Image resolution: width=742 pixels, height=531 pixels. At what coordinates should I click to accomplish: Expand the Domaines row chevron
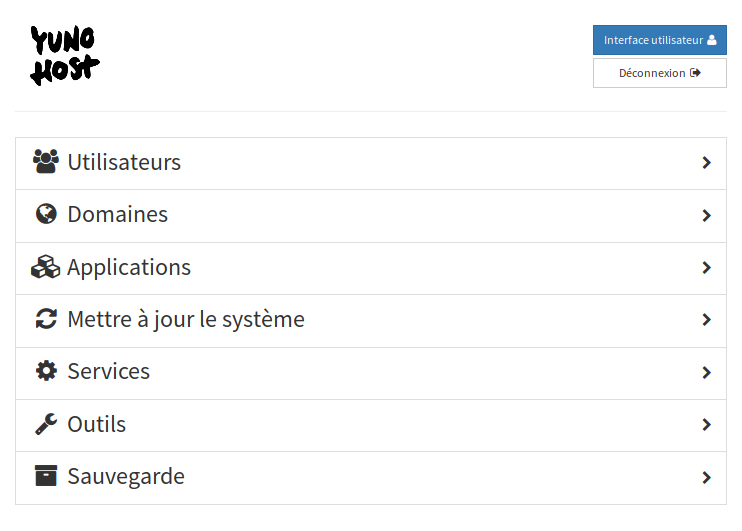click(x=707, y=215)
